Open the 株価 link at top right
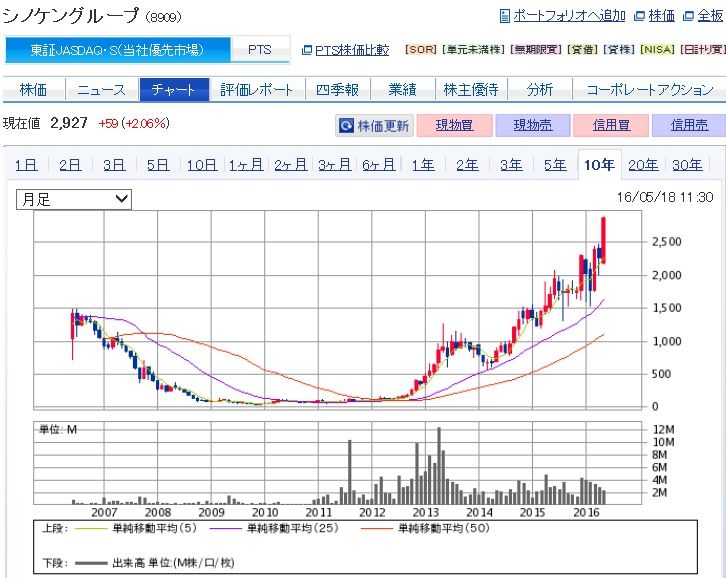The width and height of the screenshot is (726, 578). click(x=661, y=16)
